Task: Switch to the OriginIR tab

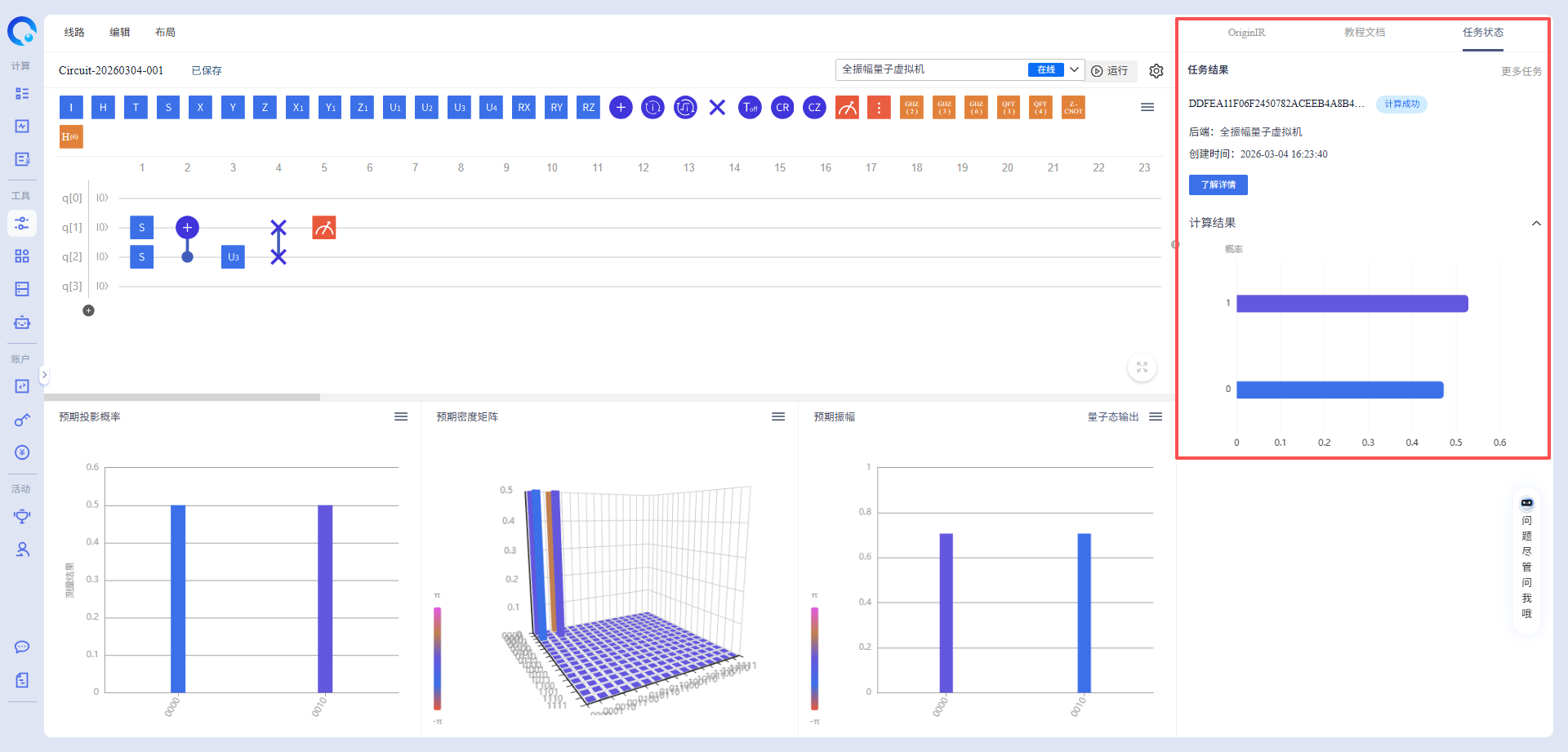Action: pyautogui.click(x=1246, y=33)
